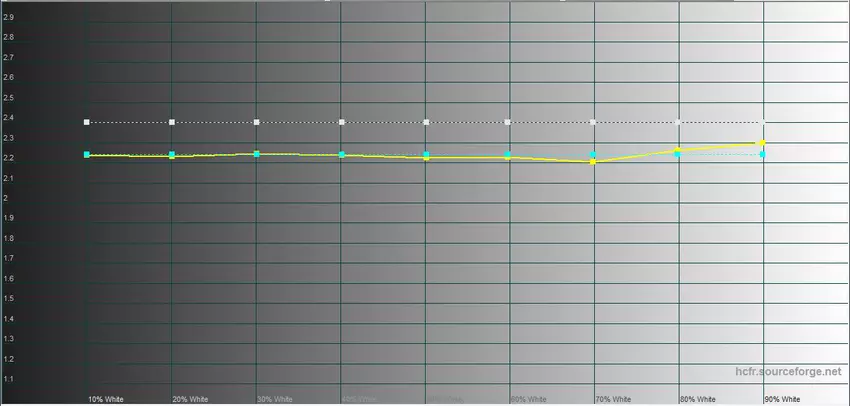The image size is (850, 406).
Task: Click the 60% White axis label
Action: coord(528,398)
